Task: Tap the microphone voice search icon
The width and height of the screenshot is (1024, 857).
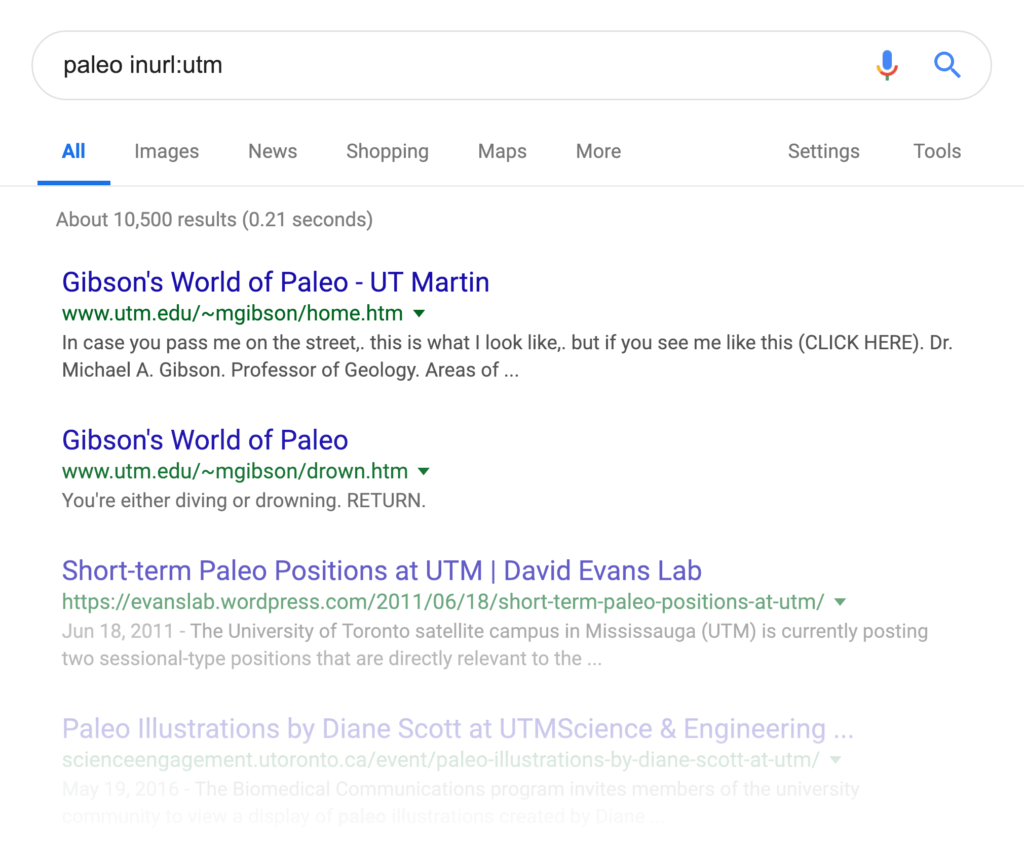Action: tap(886, 64)
